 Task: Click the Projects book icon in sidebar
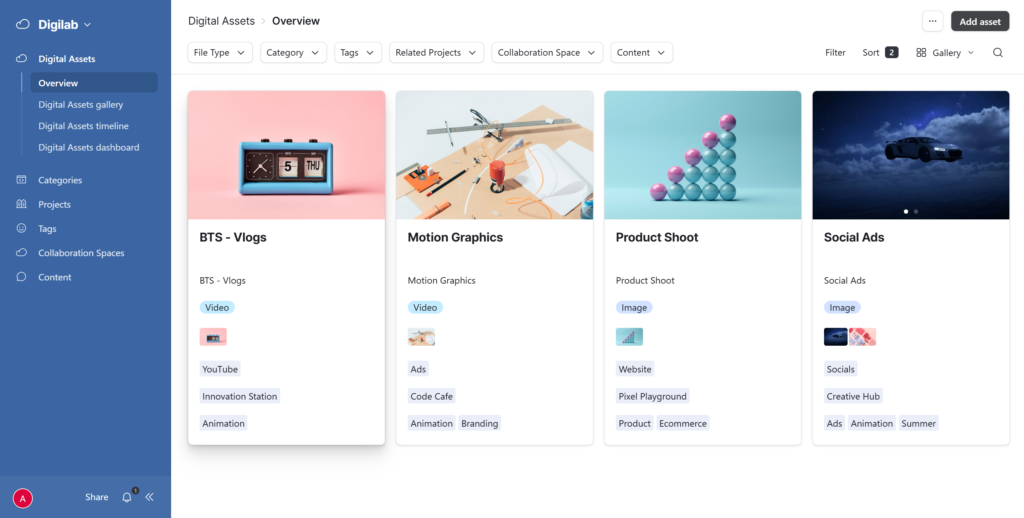pos(22,204)
